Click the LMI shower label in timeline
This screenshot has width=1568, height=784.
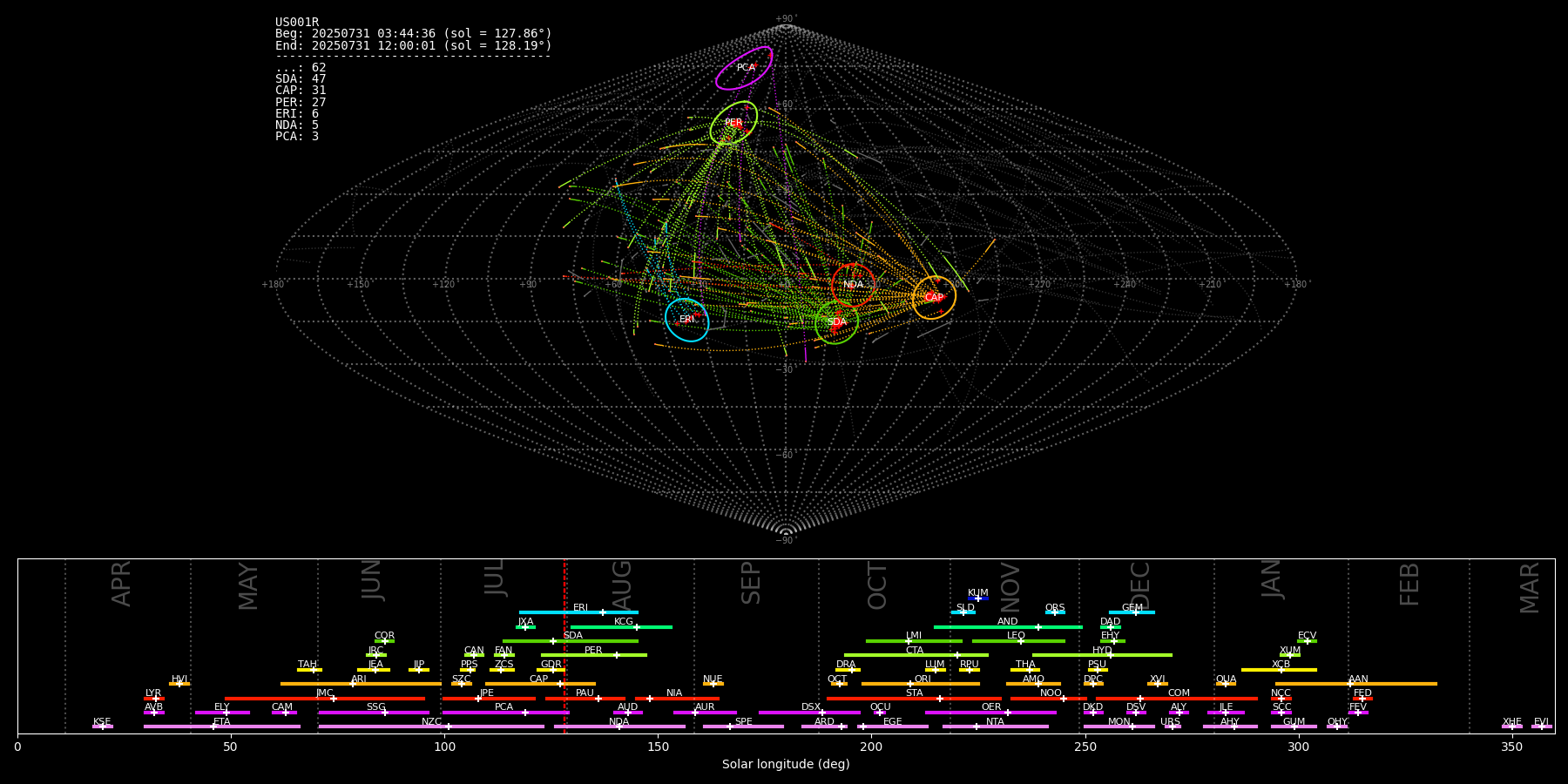pyautogui.click(x=913, y=636)
